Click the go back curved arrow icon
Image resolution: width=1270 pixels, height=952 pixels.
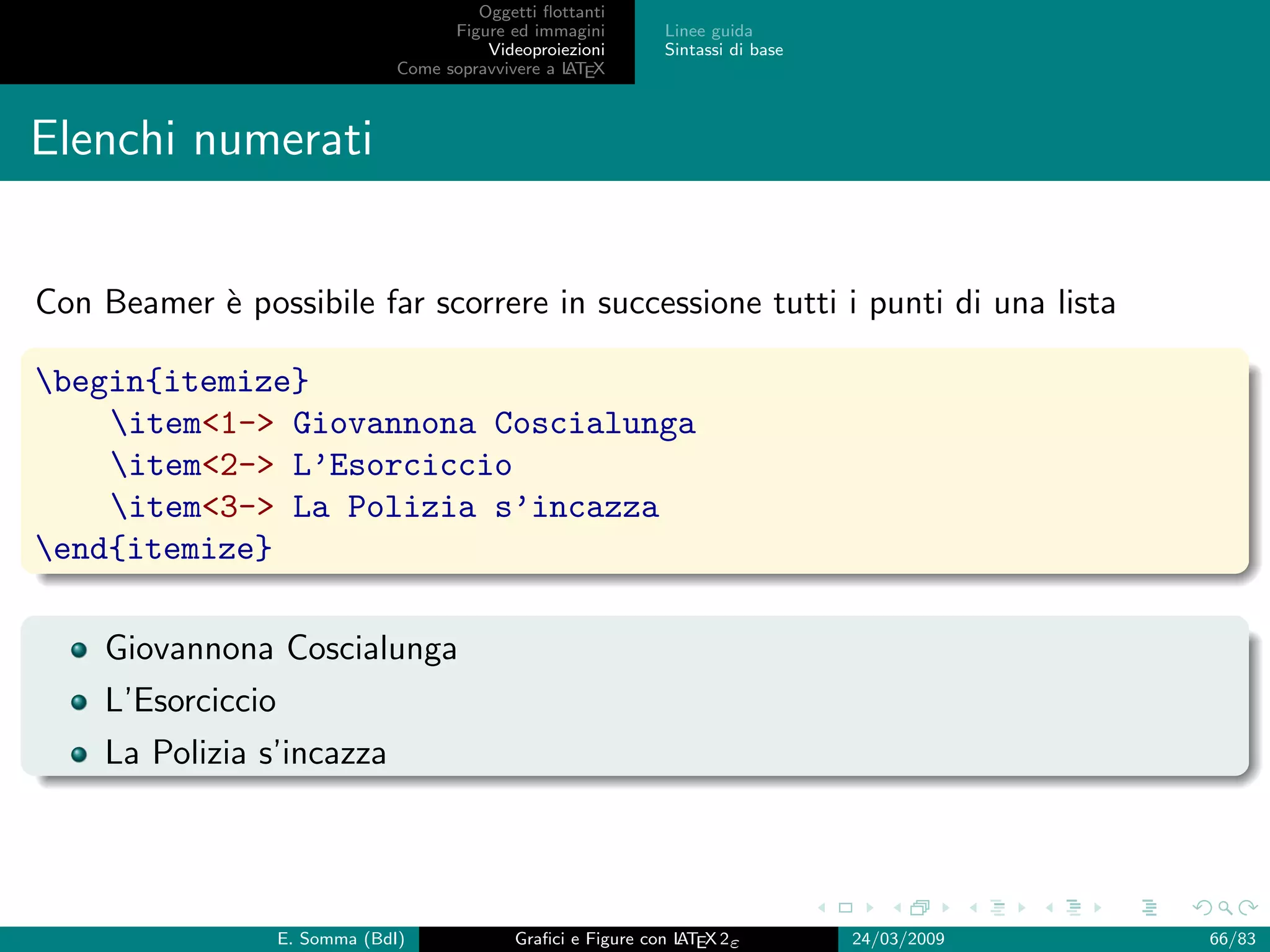point(1202,908)
